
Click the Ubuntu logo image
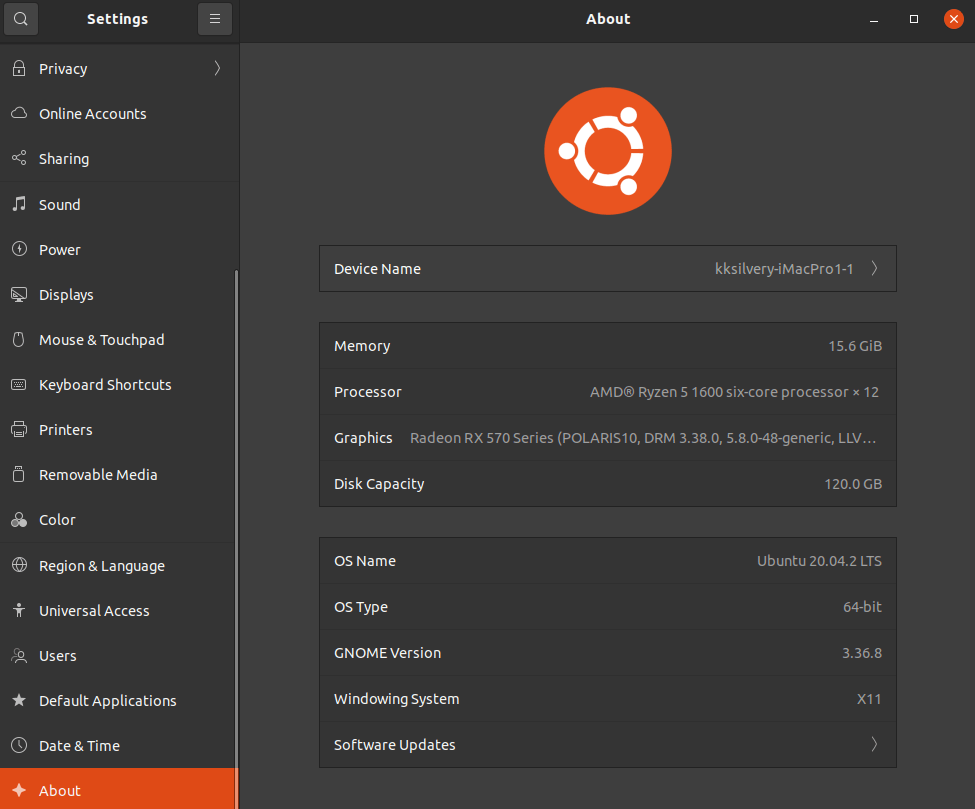pos(608,151)
